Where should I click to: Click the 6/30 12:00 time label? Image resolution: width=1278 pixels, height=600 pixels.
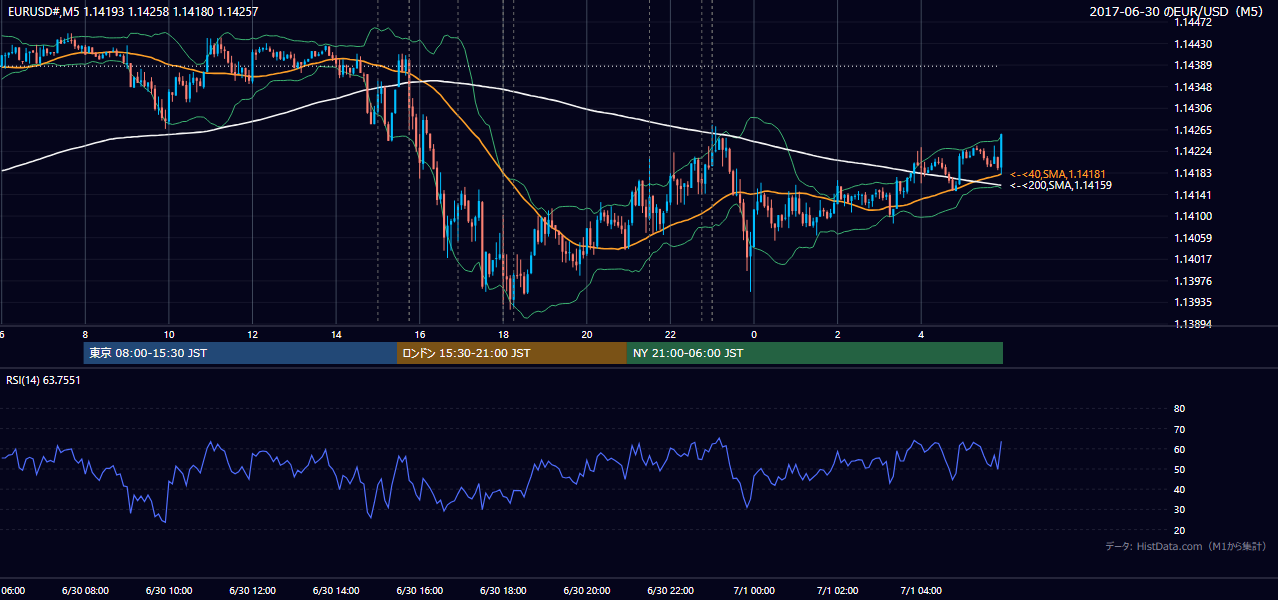click(x=252, y=591)
